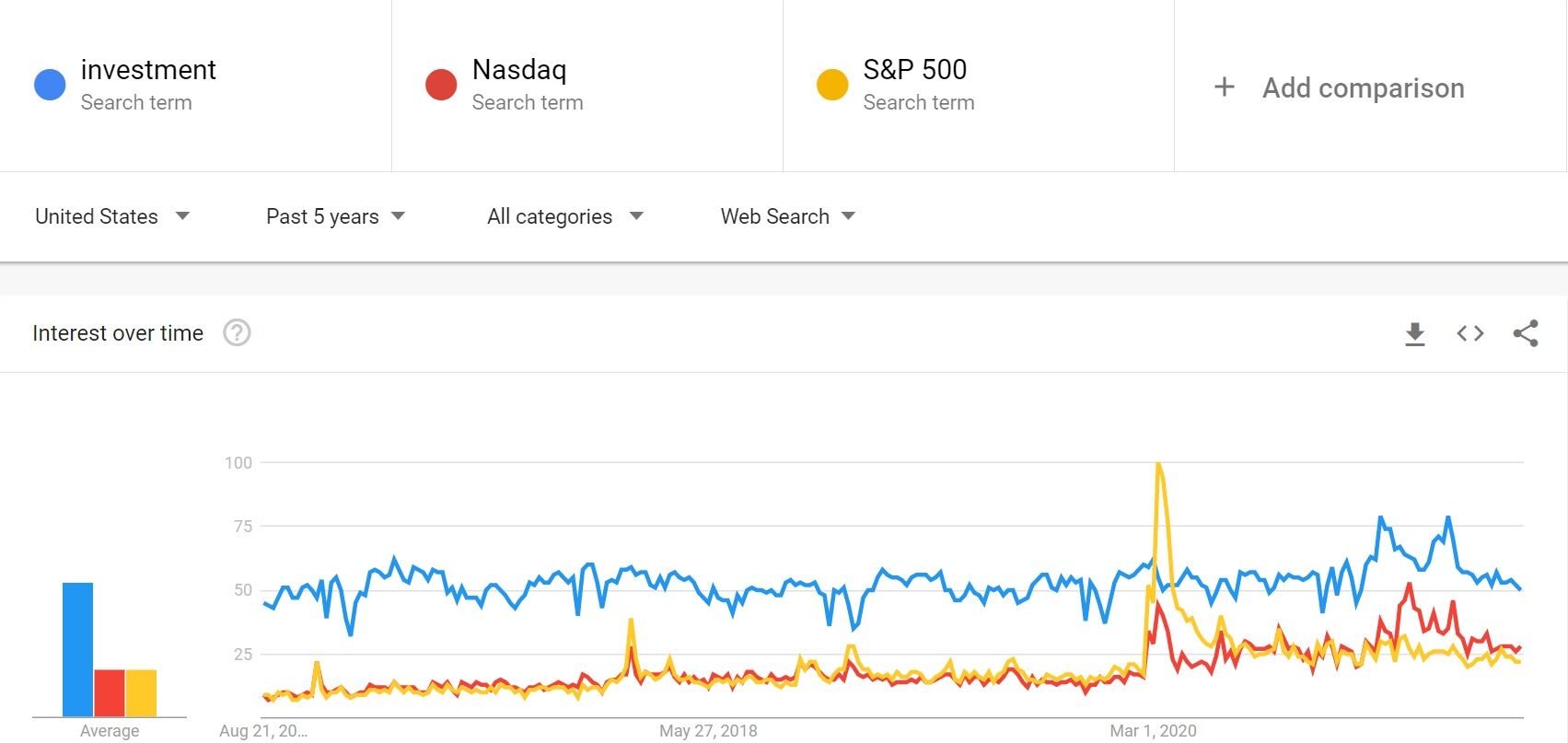Click the red Nasdaq color dot
1568x743 pixels.
(441, 85)
